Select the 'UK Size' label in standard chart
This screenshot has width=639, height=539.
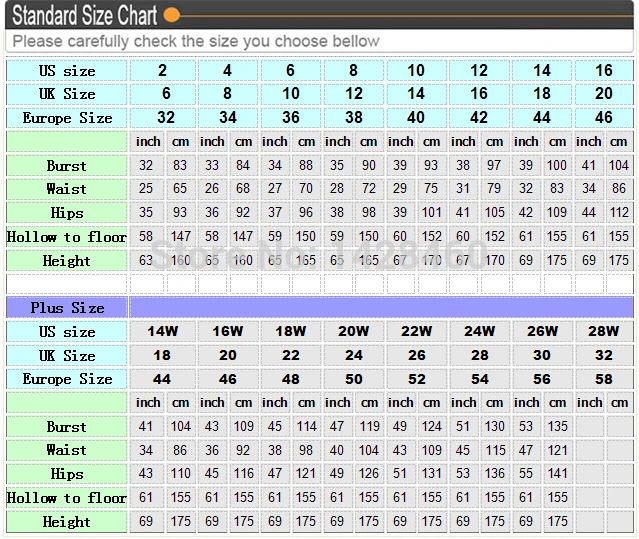[x=67, y=94]
